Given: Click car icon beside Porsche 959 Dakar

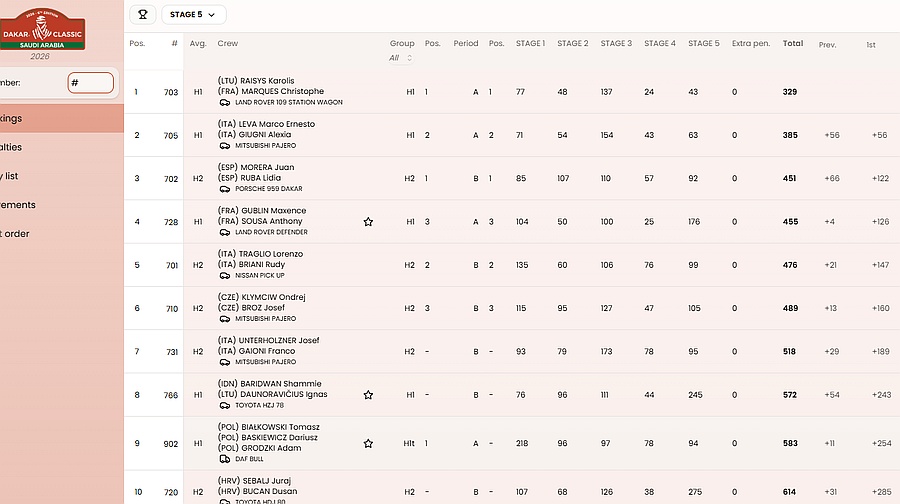Looking at the screenshot, I should [x=224, y=189].
